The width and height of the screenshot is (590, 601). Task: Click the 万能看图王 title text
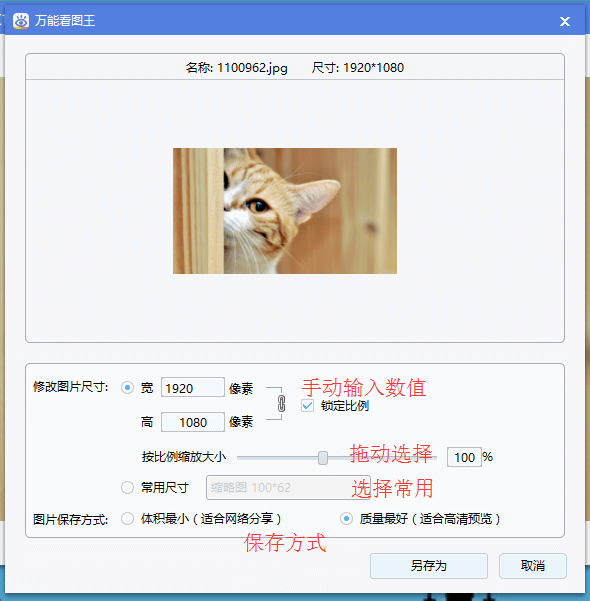tap(65, 21)
